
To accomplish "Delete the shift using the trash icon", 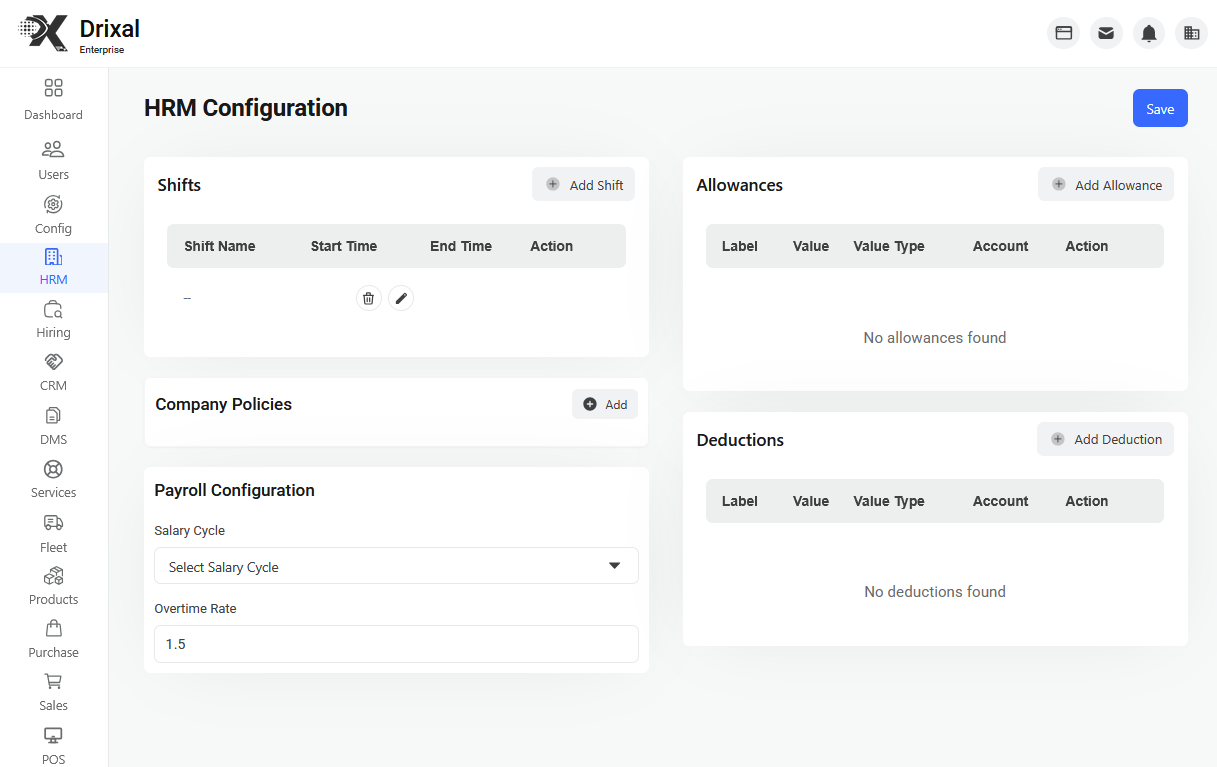I will click(x=368, y=297).
